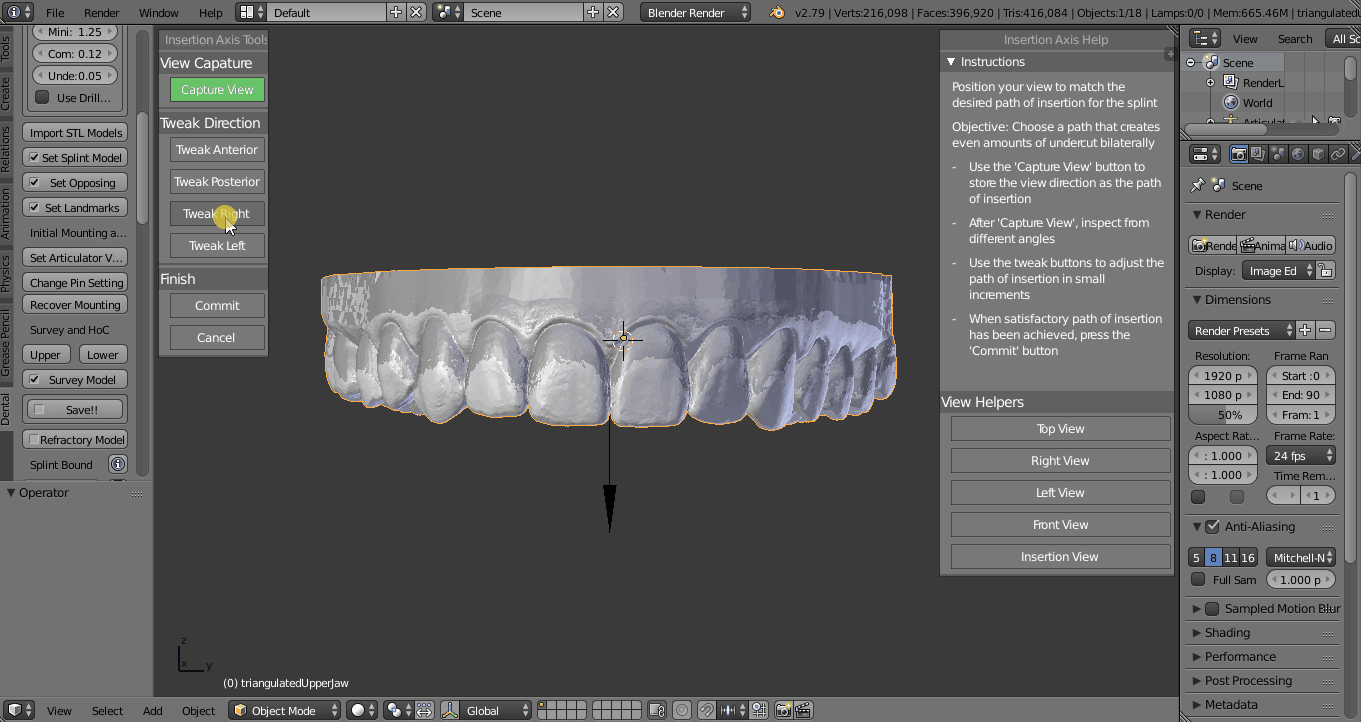Expand the Performance panel

(x=1239, y=656)
